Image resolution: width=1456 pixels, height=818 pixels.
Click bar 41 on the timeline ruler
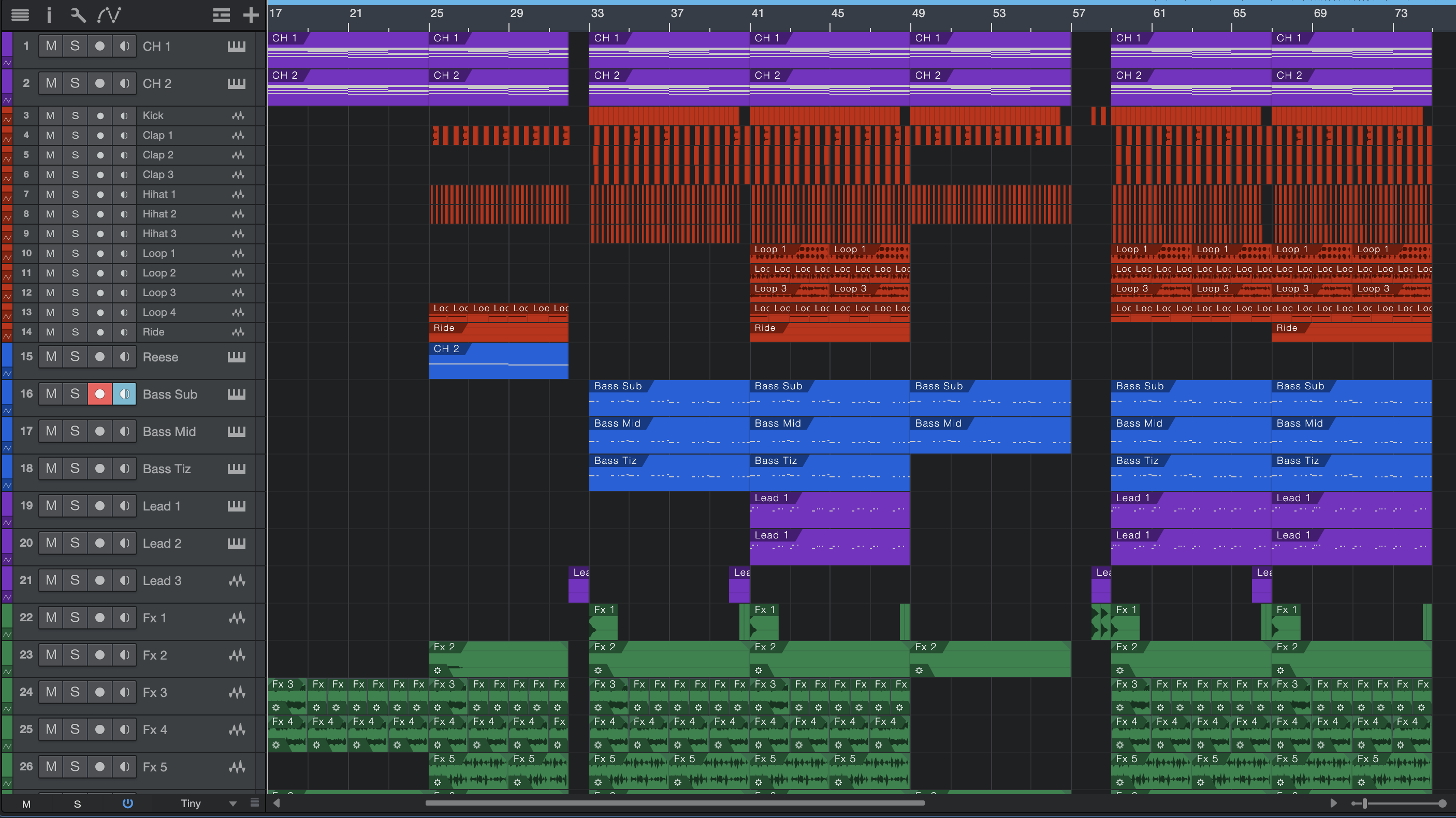(x=757, y=14)
